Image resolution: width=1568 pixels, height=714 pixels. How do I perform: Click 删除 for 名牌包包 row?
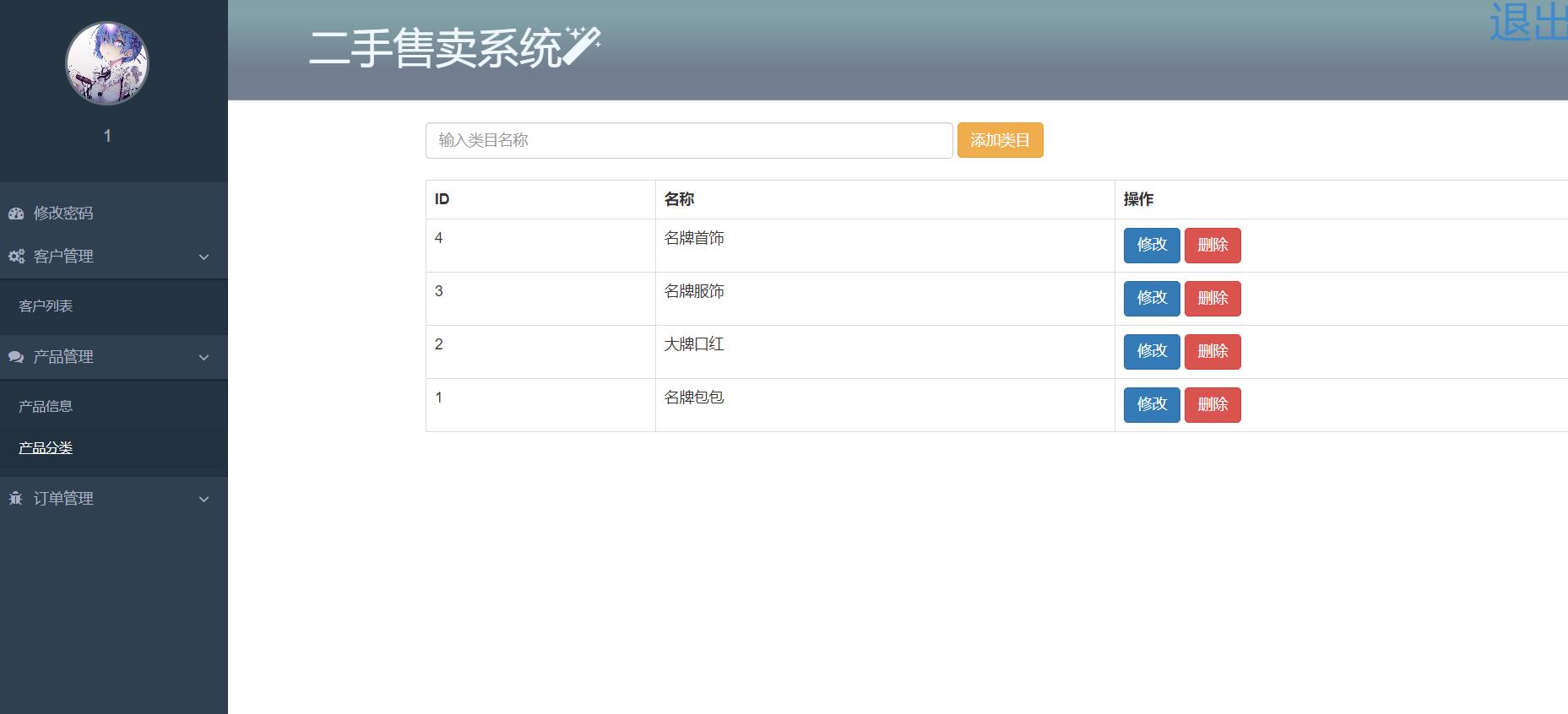tap(1213, 405)
